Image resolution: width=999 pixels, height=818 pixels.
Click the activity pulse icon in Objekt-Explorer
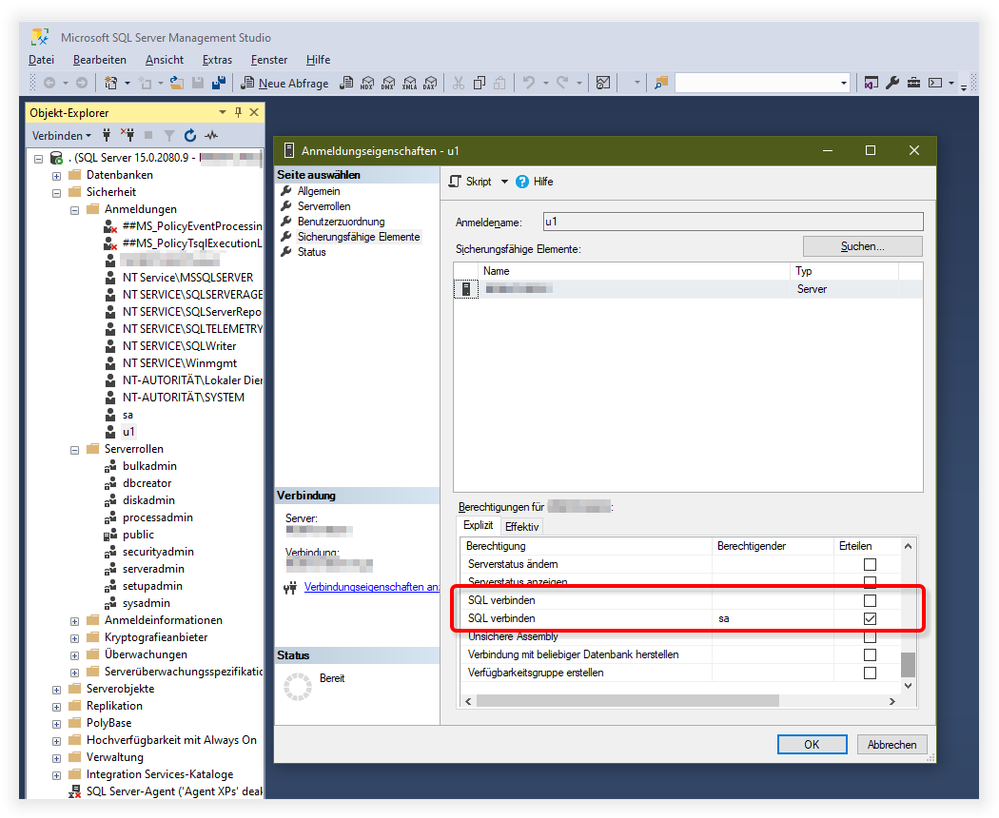(x=211, y=135)
